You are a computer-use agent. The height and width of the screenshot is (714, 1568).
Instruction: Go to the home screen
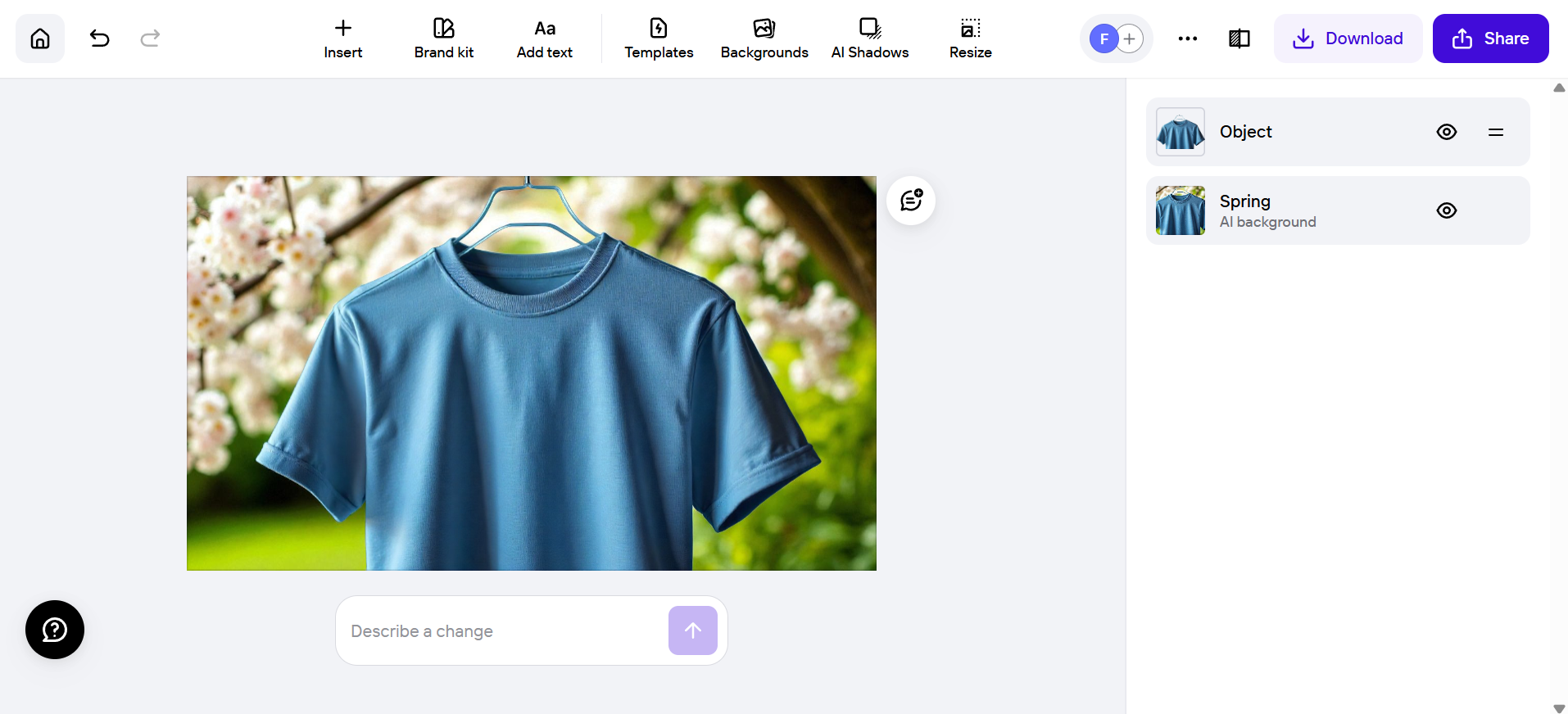(x=40, y=38)
